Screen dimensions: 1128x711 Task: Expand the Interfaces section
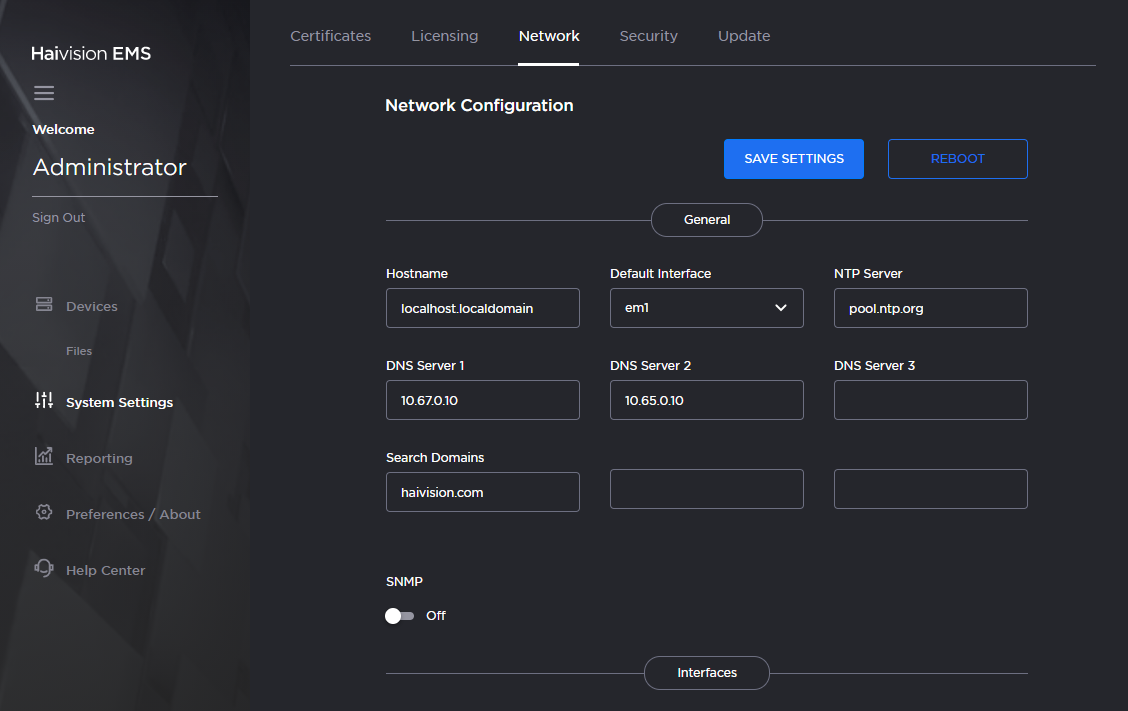point(707,672)
